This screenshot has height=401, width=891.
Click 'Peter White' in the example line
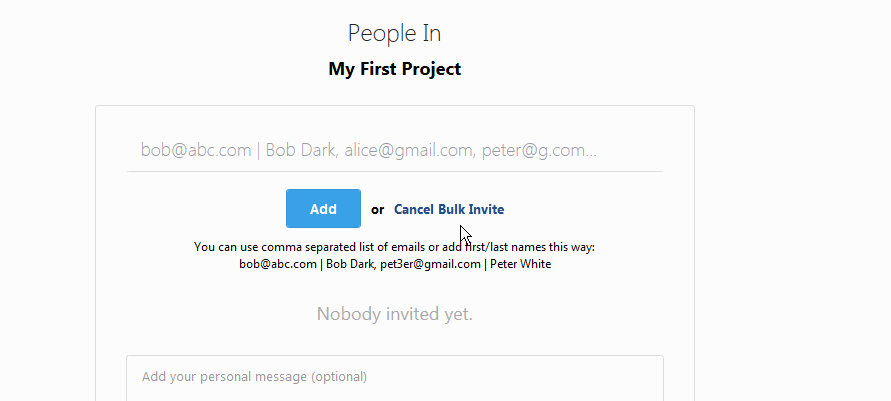point(521,264)
